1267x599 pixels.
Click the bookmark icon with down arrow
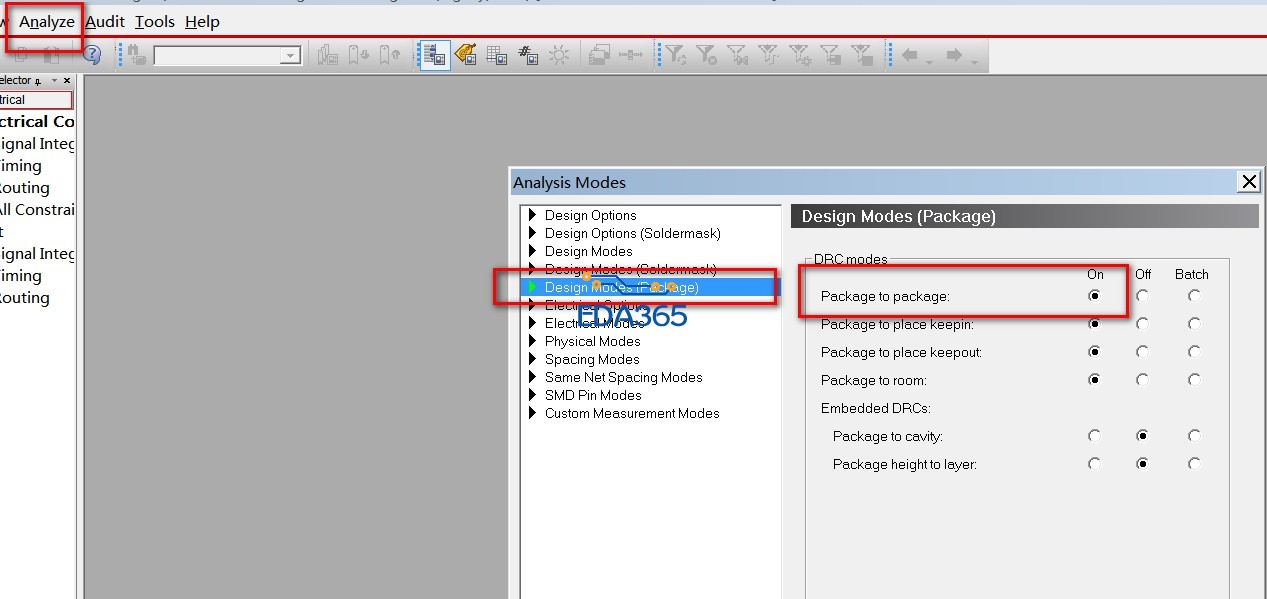pyautogui.click(x=359, y=56)
